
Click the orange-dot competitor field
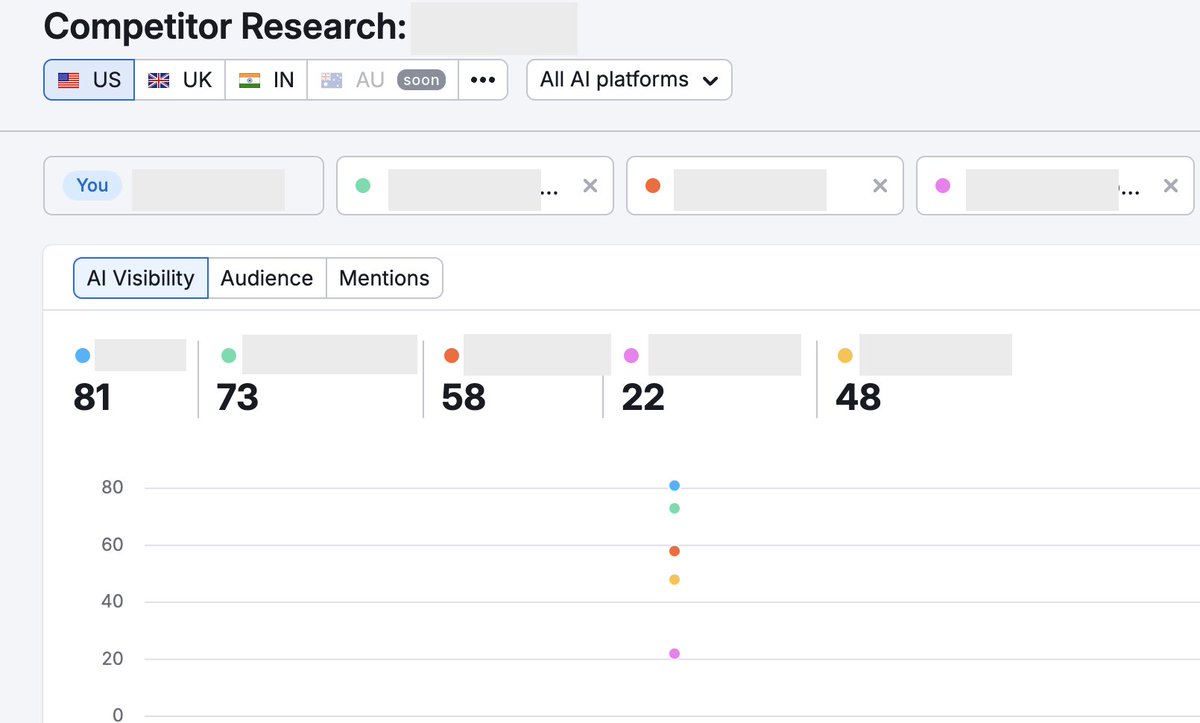point(765,185)
